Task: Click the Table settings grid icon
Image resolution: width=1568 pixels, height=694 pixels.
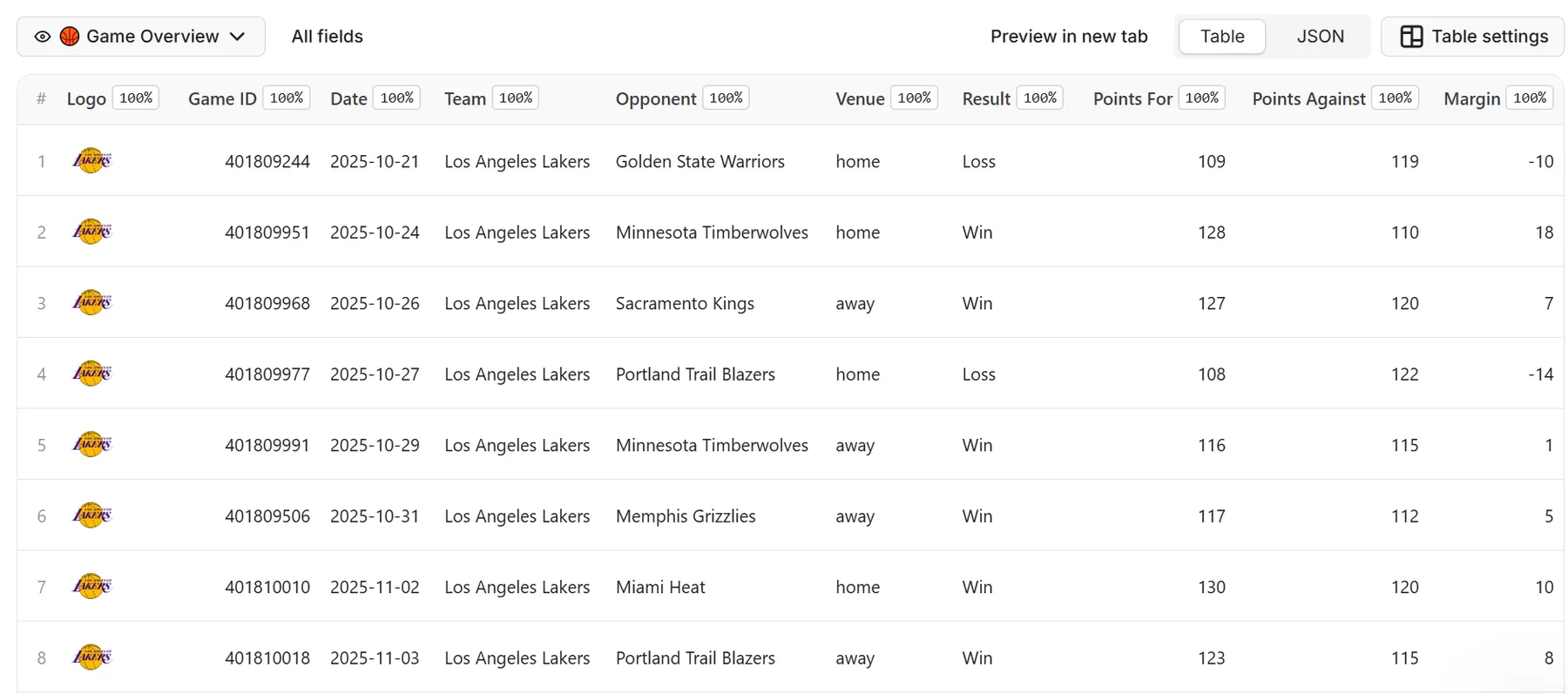Action: 1411,37
